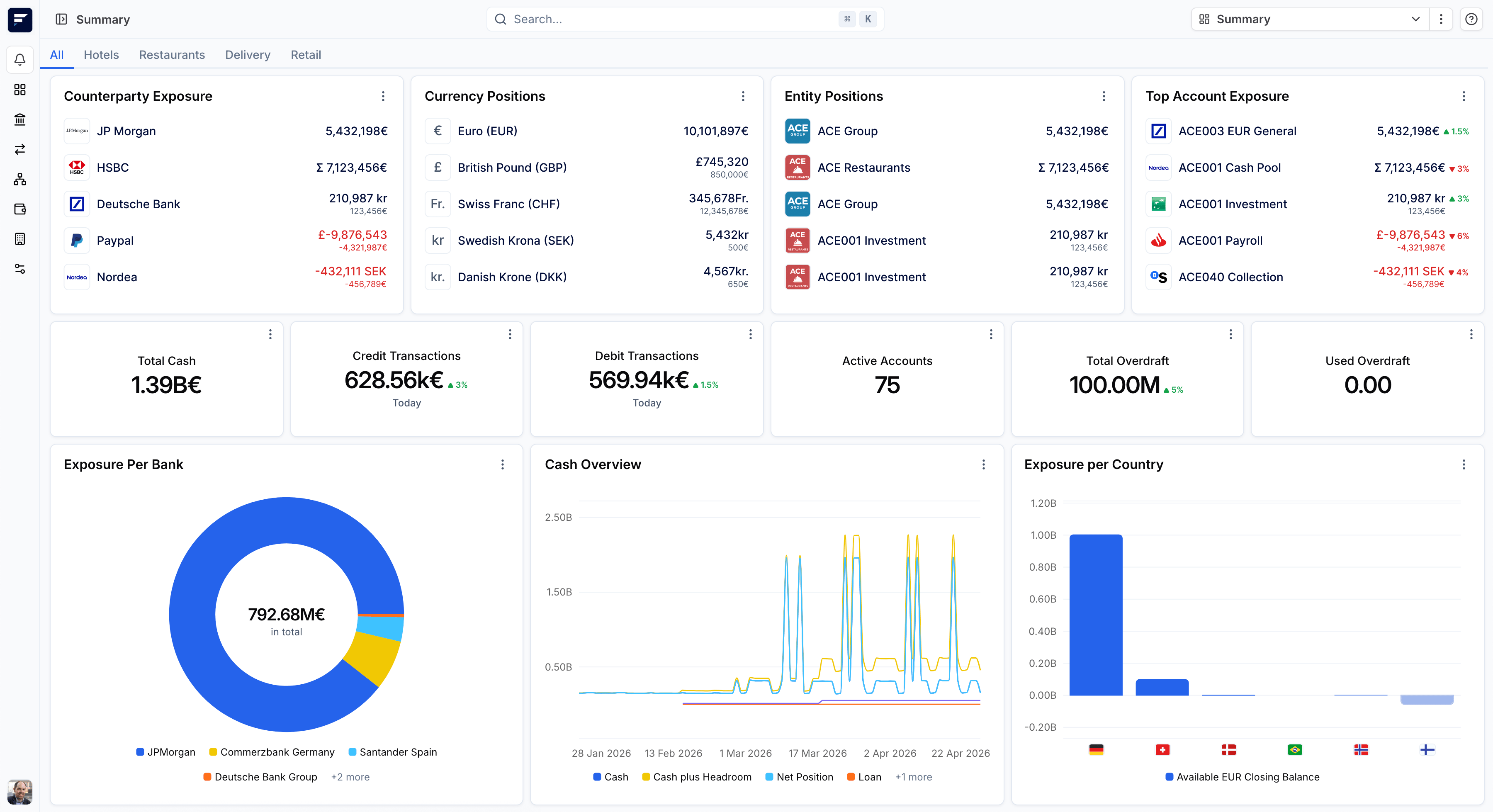1493x812 pixels.
Task: Click '+1 more' in Cash Overview legend
Action: point(913,777)
